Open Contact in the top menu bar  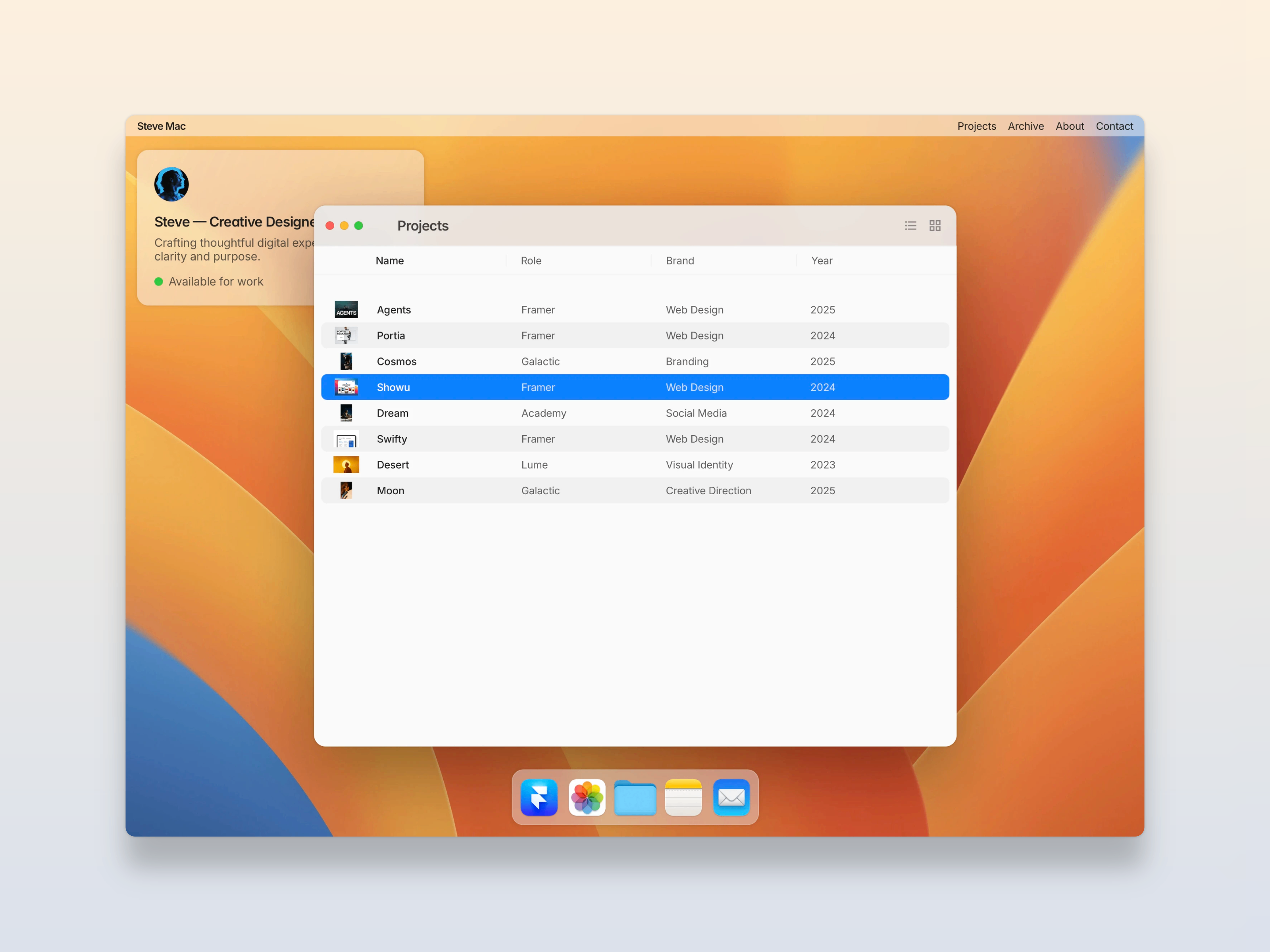pos(1114,126)
